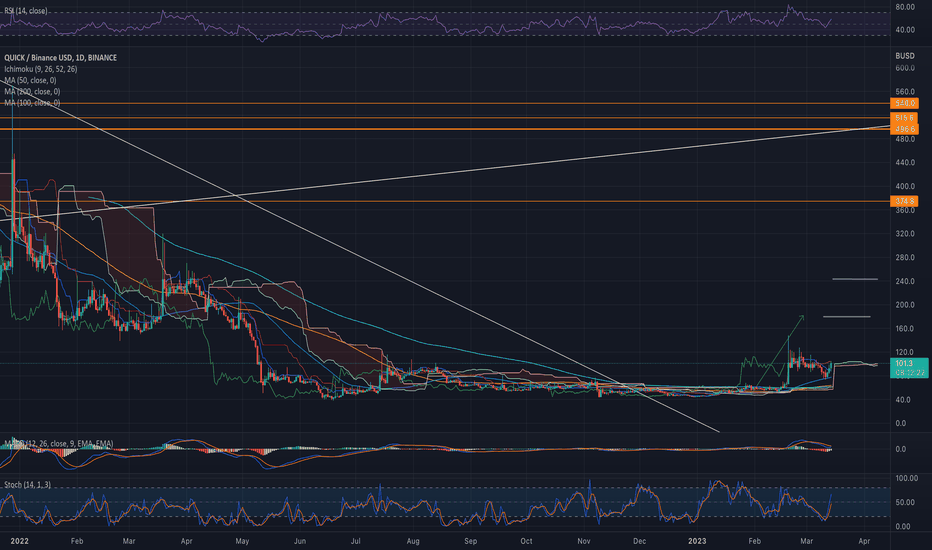Click the 600.0 value on price axis
This screenshot has height=550, width=932.
pos(905,68)
